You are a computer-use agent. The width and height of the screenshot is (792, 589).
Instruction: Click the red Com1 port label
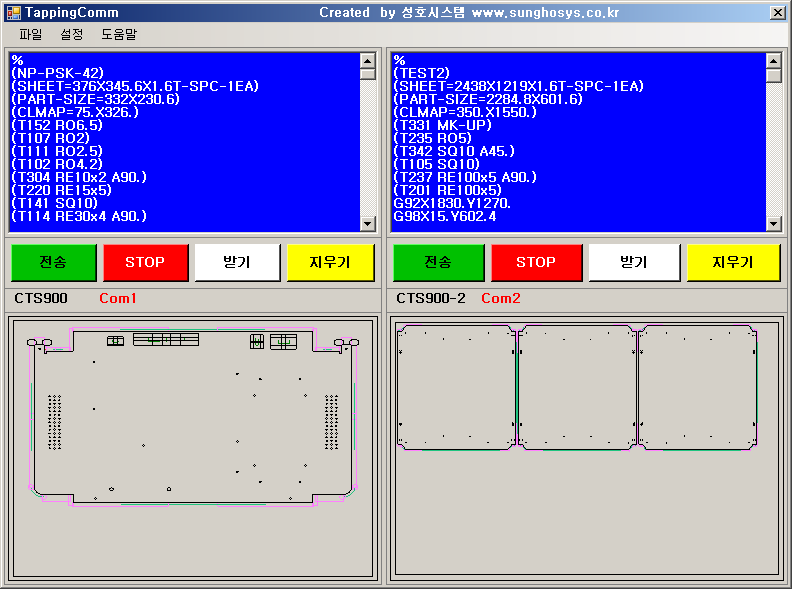point(118,299)
